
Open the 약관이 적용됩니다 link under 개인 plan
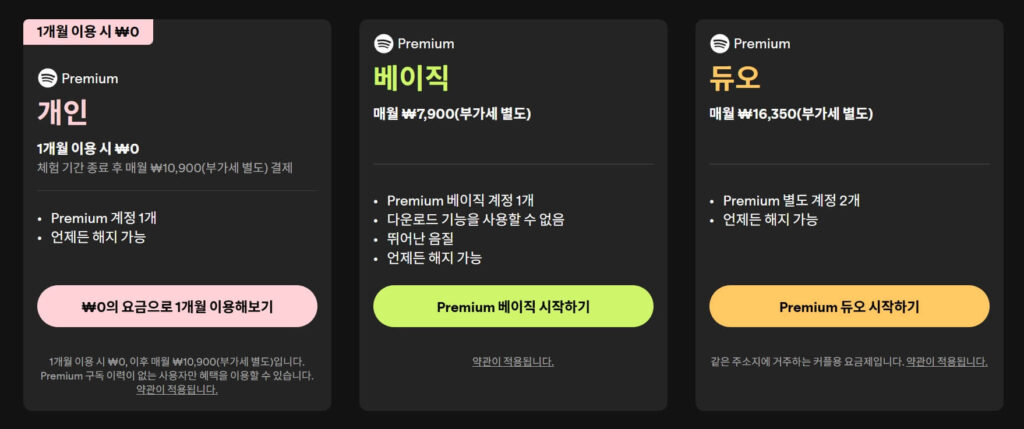click(177, 389)
